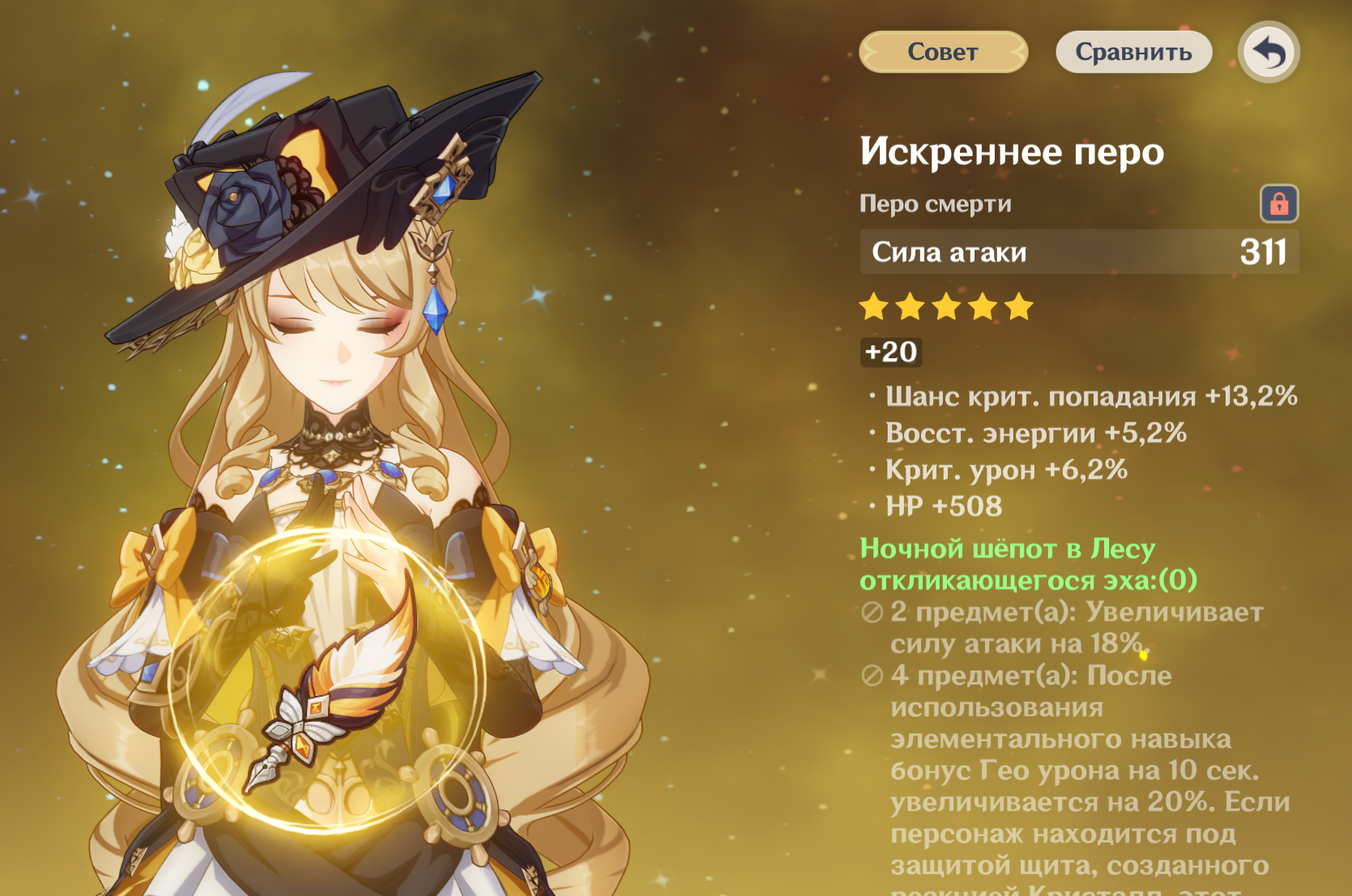Screen dimensions: 1352x896
Task: Click the 2-piece bonus disabled icon
Action: 872,612
